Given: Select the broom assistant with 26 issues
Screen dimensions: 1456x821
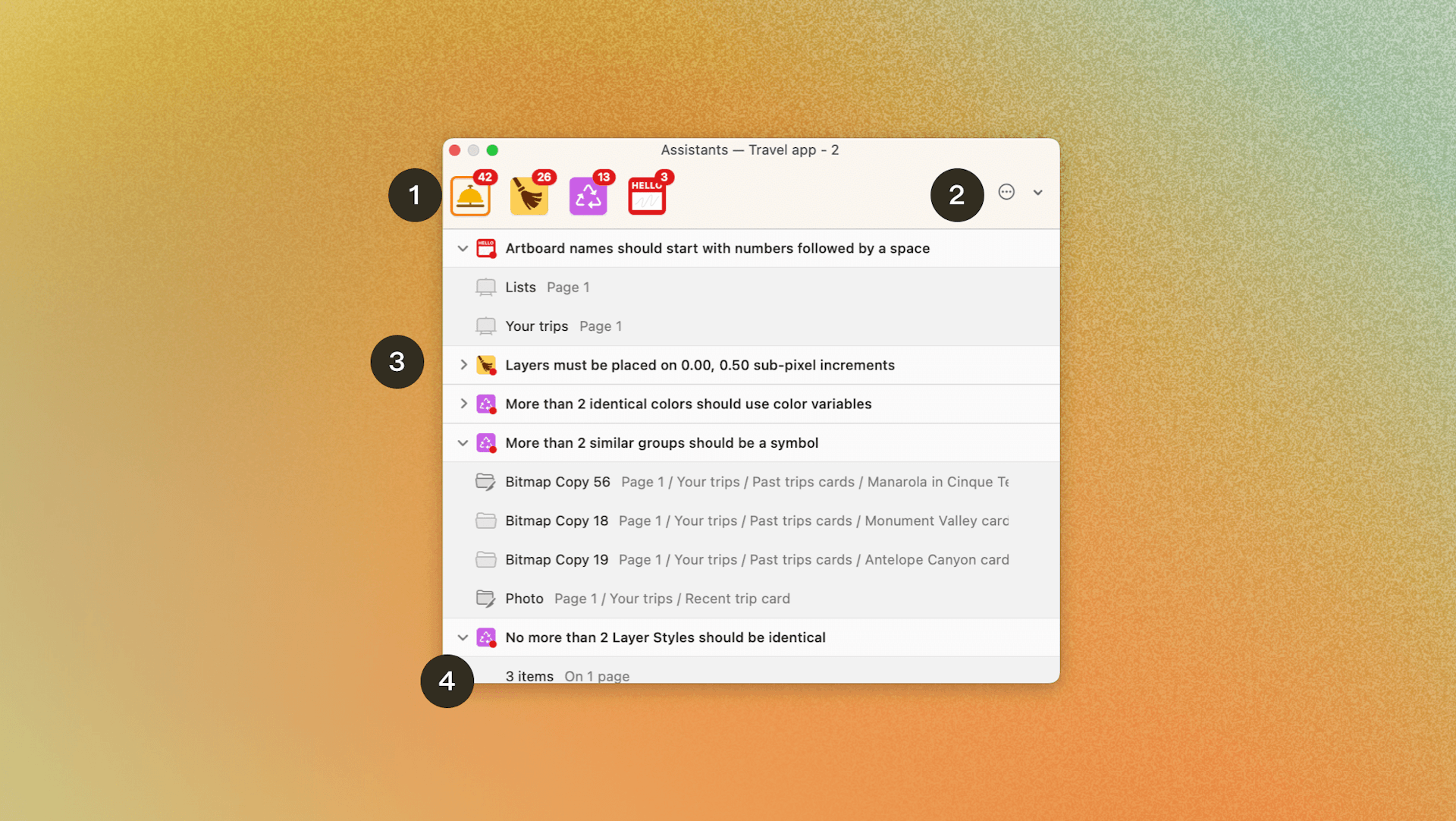Looking at the screenshot, I should pyautogui.click(x=529, y=197).
